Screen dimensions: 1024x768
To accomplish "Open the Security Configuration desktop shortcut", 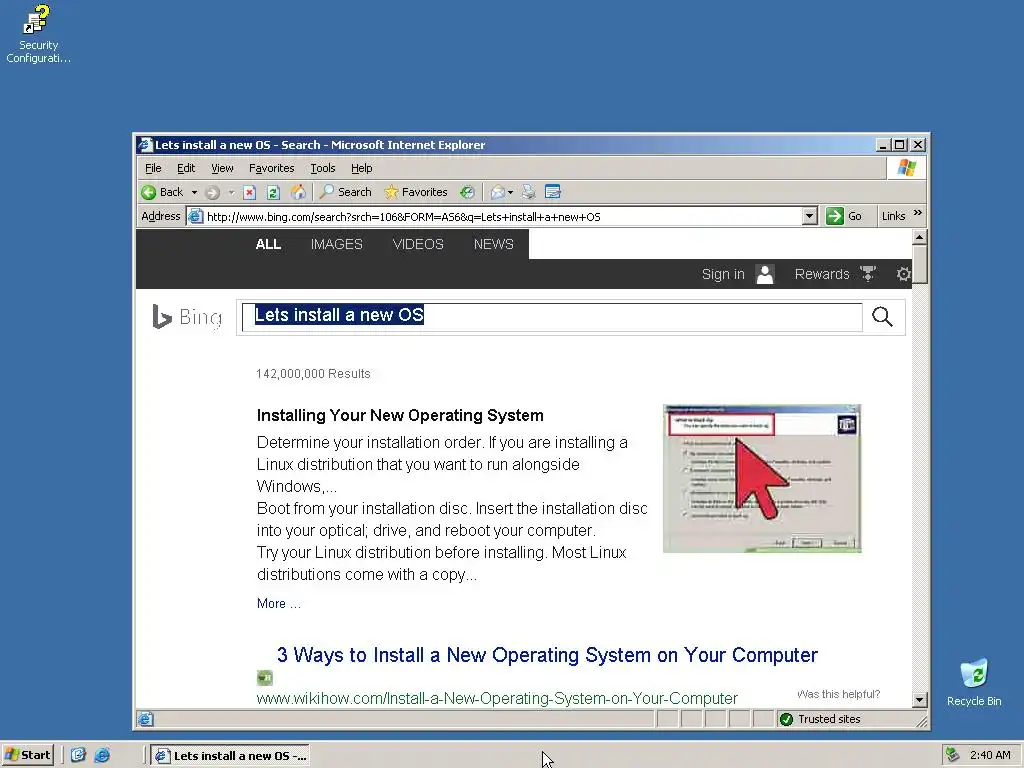I will pos(38,33).
